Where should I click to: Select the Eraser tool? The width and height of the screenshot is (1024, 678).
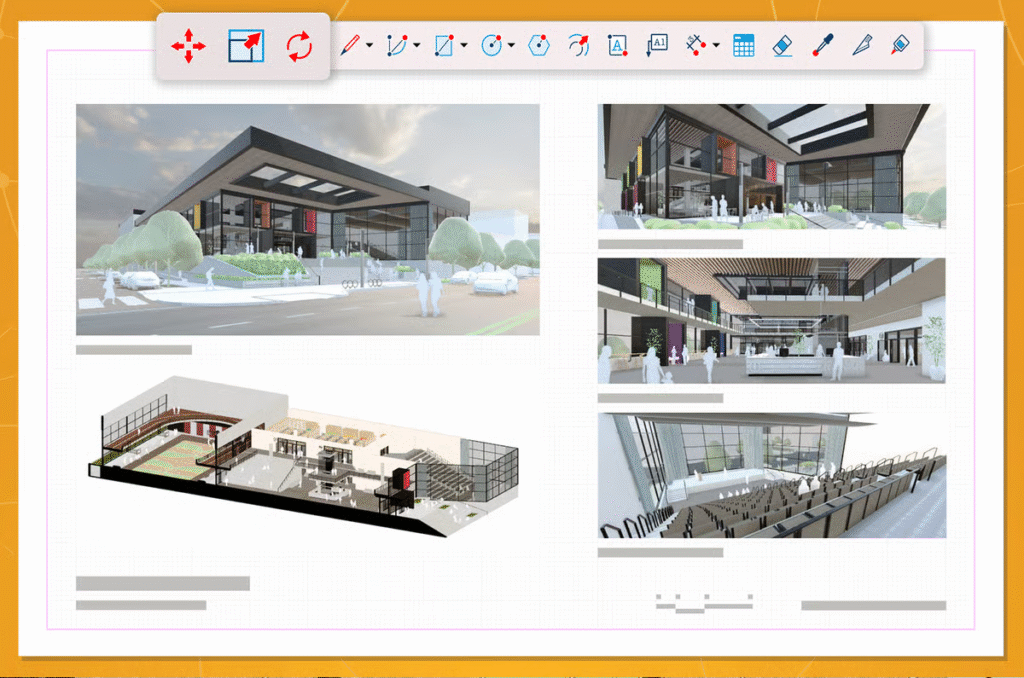click(782, 45)
